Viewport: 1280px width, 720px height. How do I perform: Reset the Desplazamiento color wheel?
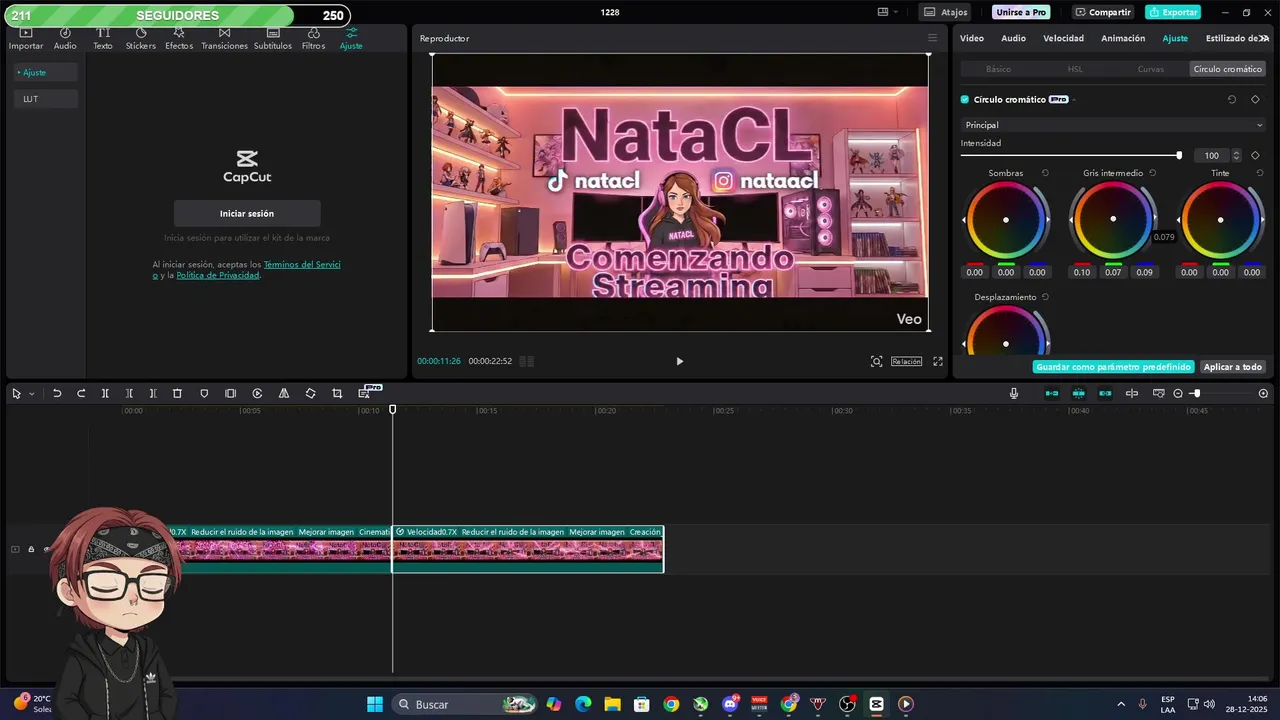[x=1045, y=297]
